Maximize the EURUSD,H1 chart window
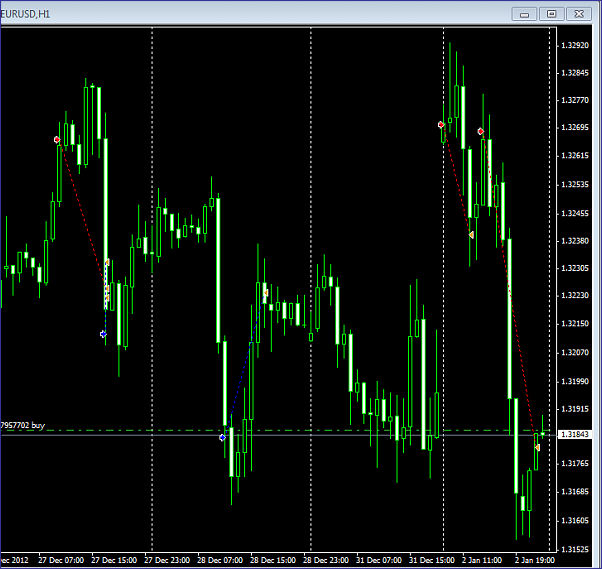 click(x=552, y=14)
